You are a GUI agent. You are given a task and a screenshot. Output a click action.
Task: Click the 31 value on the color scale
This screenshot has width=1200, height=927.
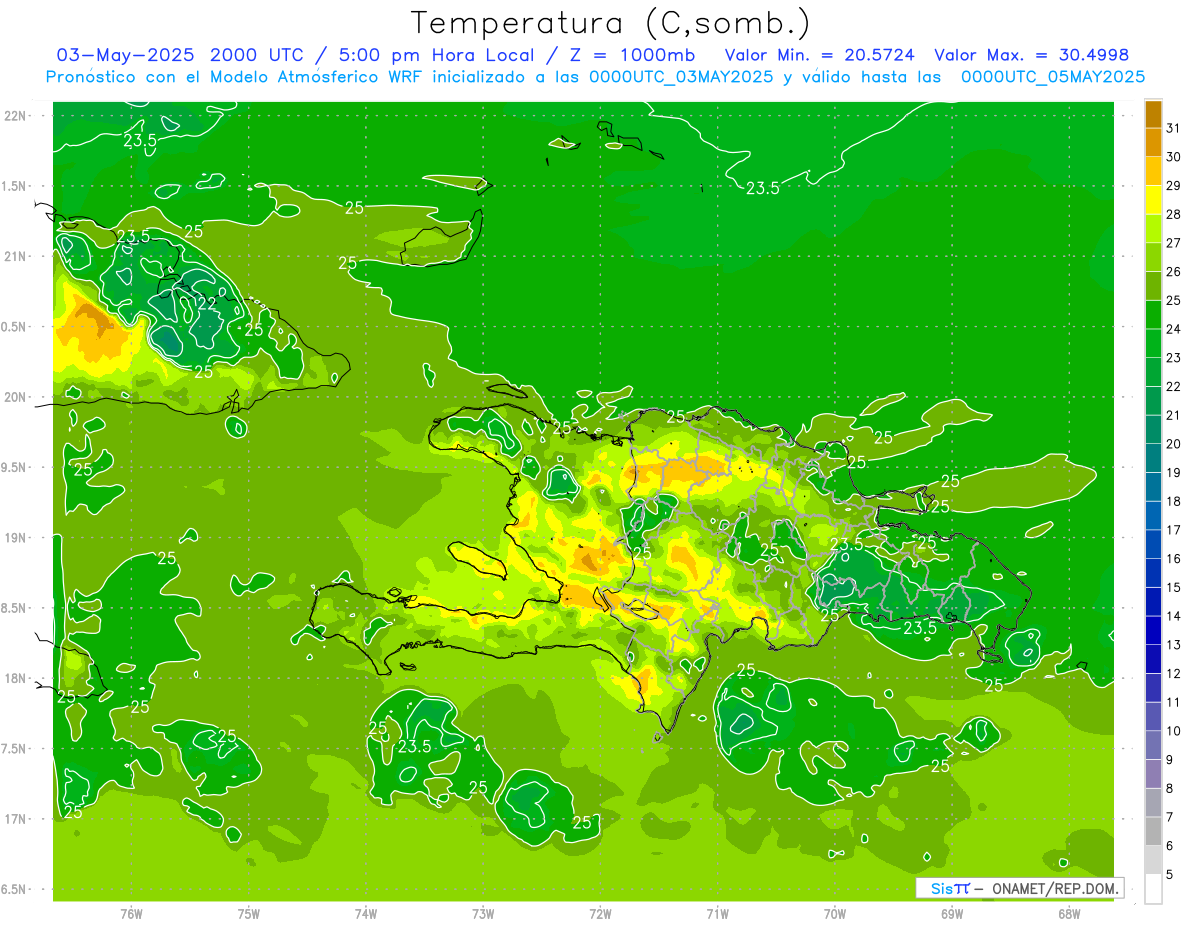tap(1173, 128)
